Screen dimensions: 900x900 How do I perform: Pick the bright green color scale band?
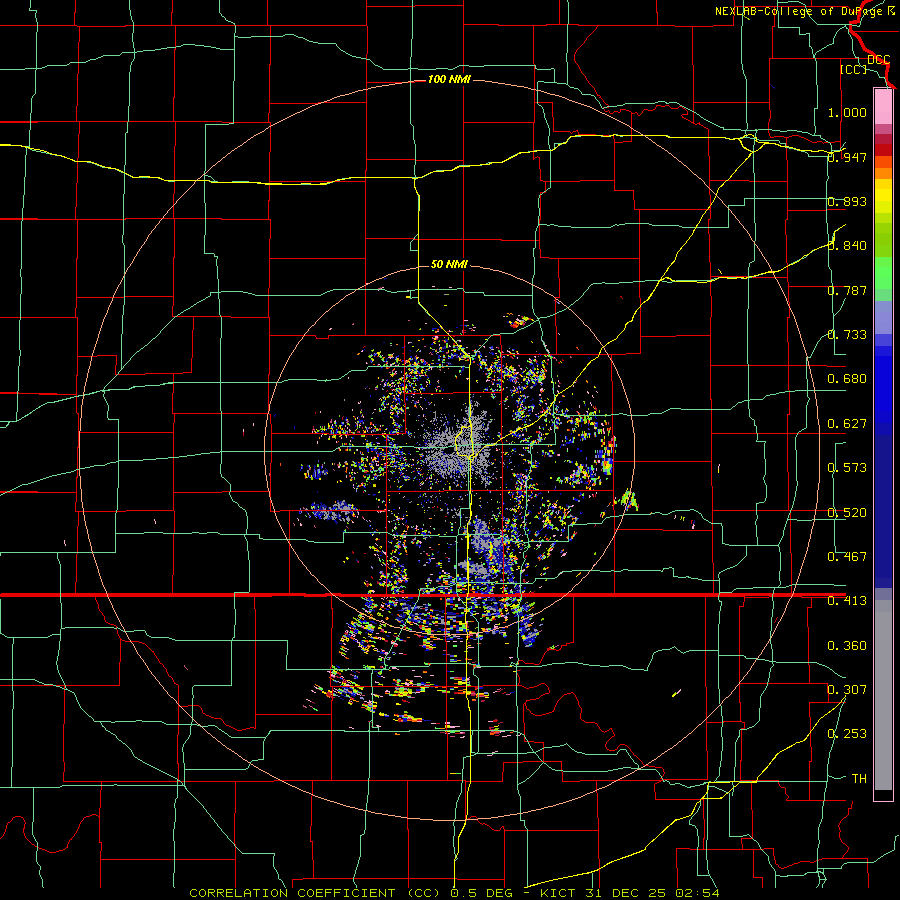click(x=883, y=273)
